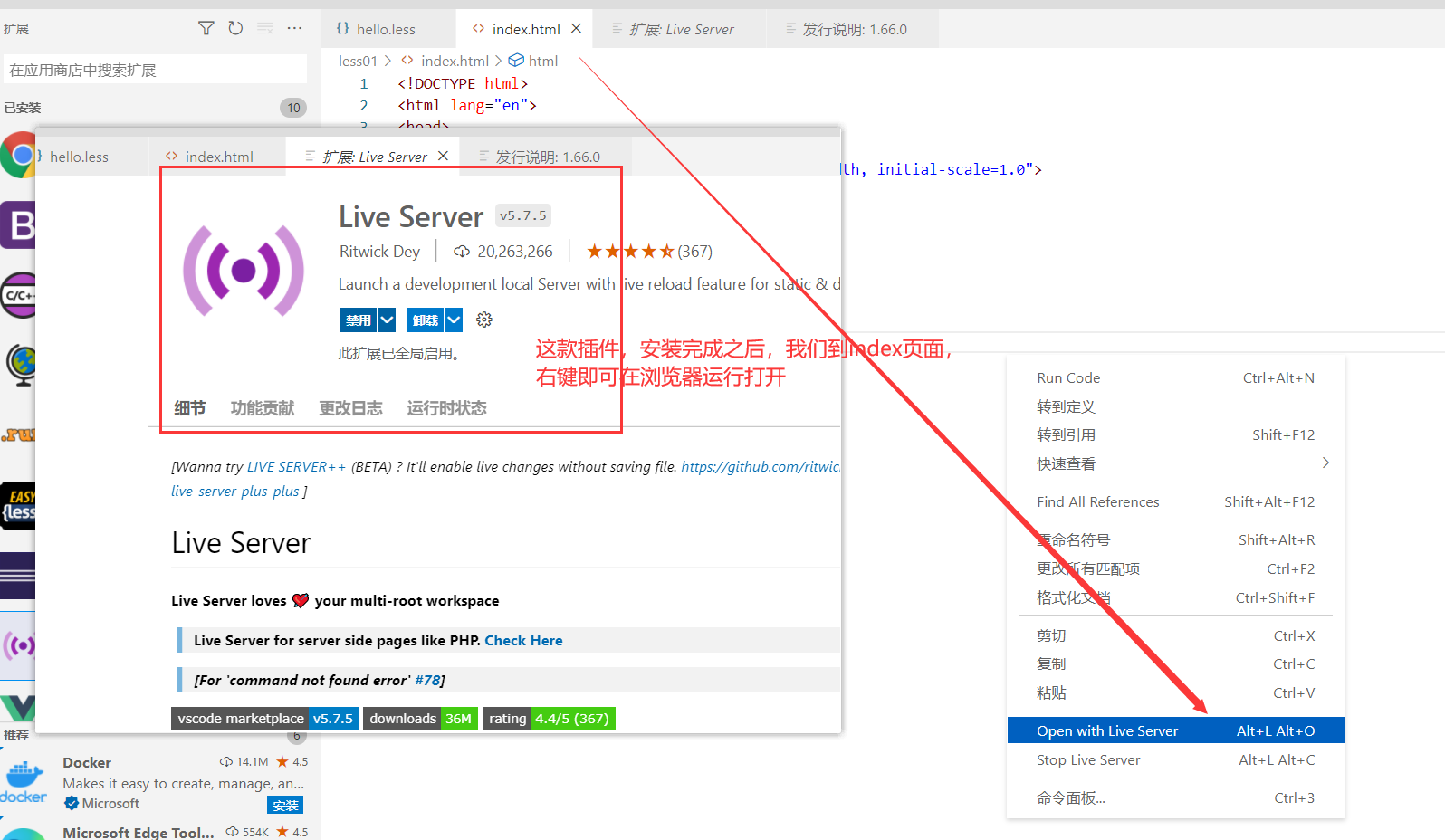Open the extensions more actions menu
This screenshot has width=1445, height=840.
pyautogui.click(x=294, y=28)
